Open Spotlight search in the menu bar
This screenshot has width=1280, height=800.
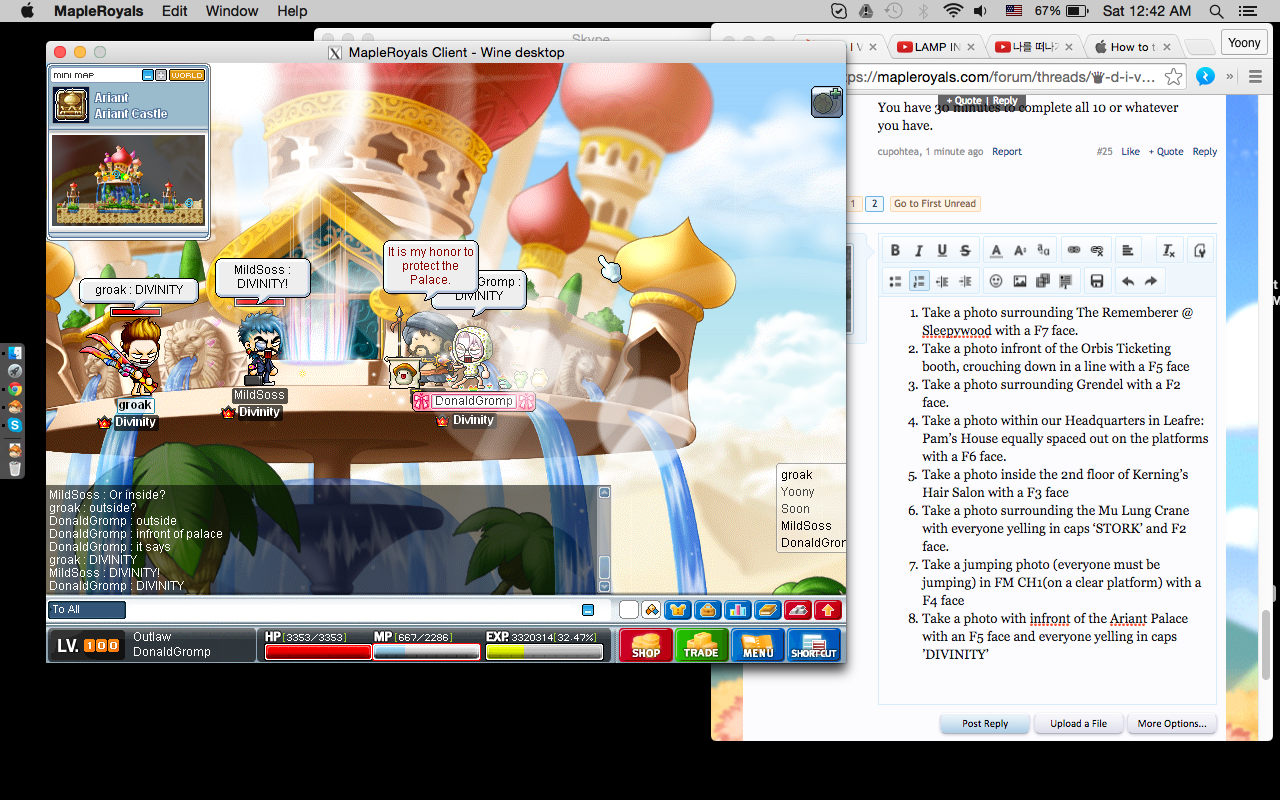(x=1217, y=11)
